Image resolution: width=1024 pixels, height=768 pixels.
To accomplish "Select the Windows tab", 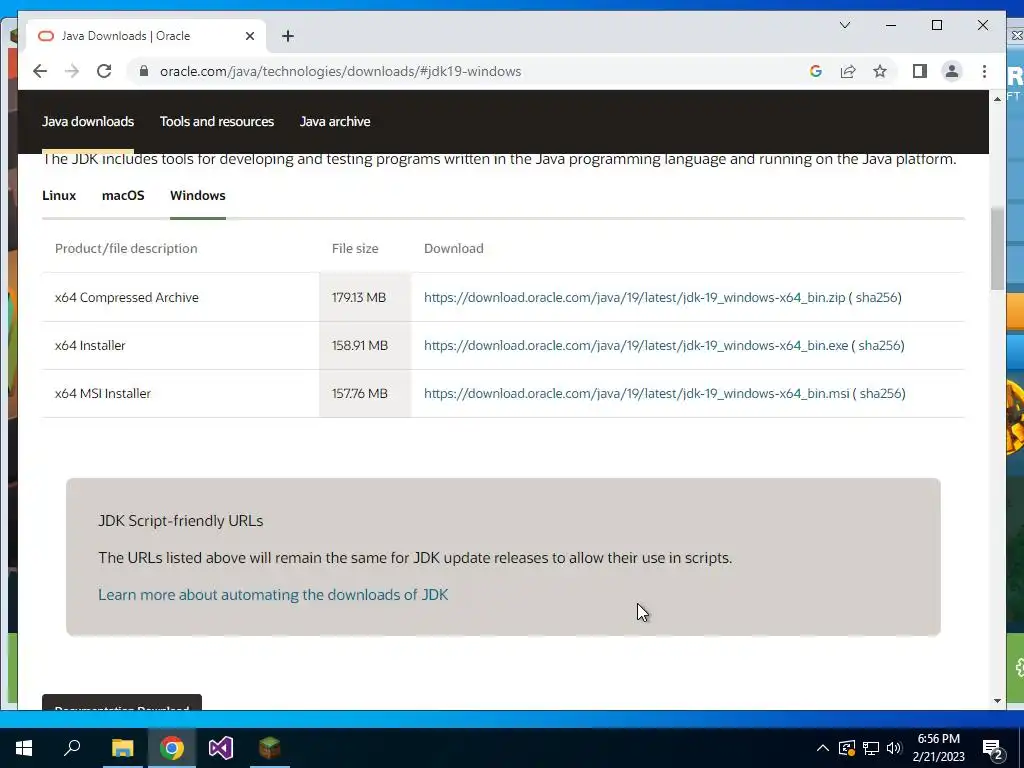I will tap(198, 195).
